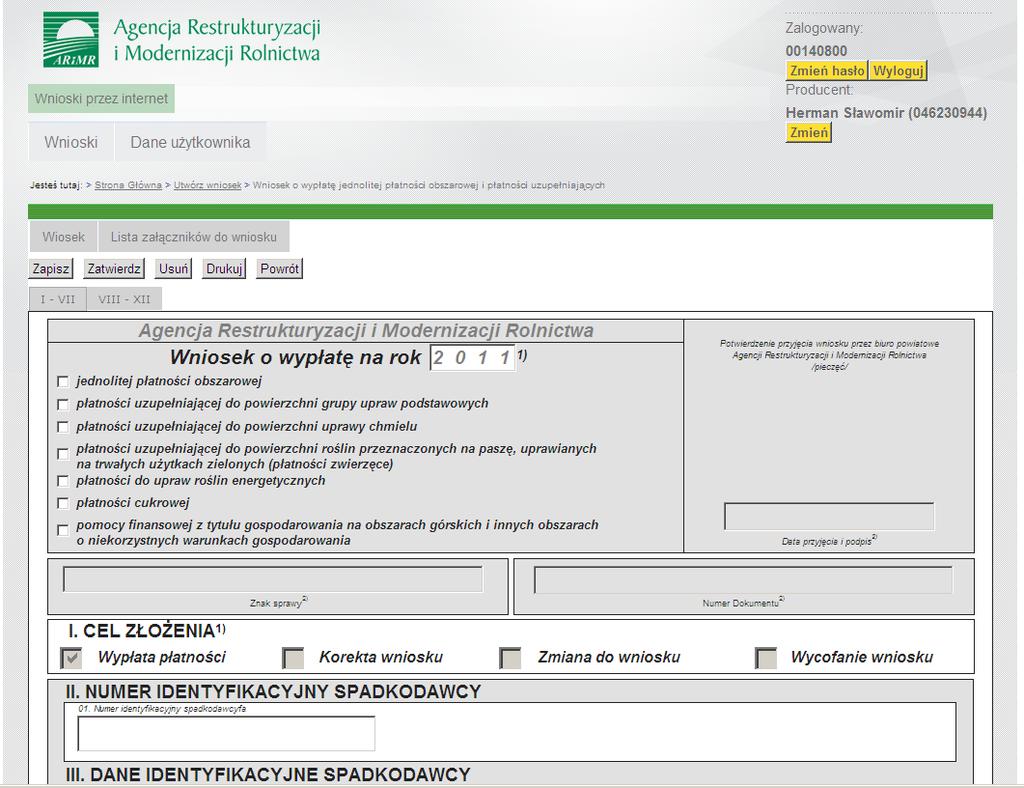Click producer name Herman Sławomir
The image size is (1024, 788).
tap(886, 113)
